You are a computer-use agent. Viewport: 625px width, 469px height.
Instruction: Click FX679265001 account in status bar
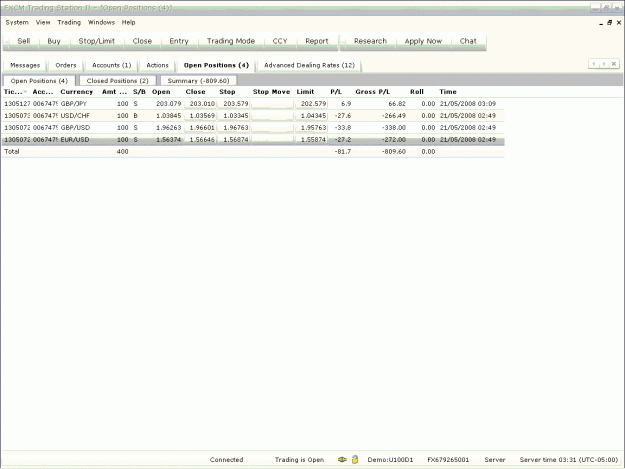click(448, 459)
